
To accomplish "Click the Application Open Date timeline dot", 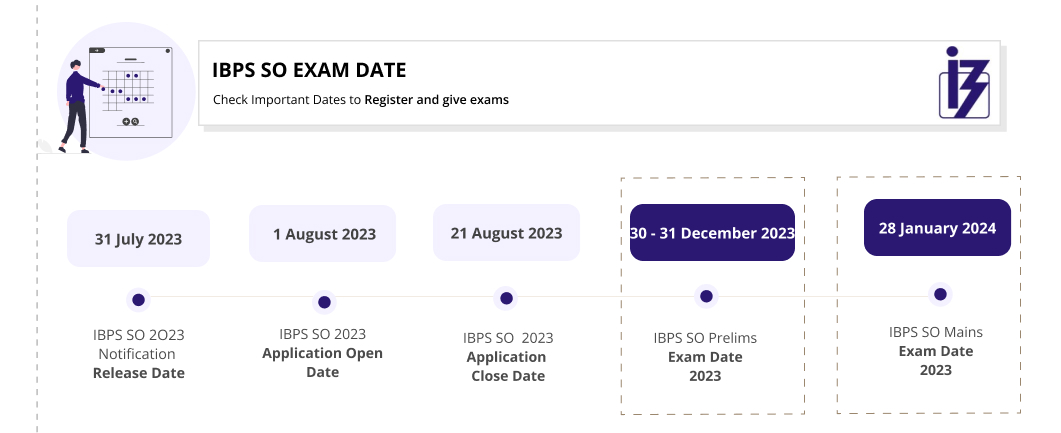I will pyautogui.click(x=324, y=301).
